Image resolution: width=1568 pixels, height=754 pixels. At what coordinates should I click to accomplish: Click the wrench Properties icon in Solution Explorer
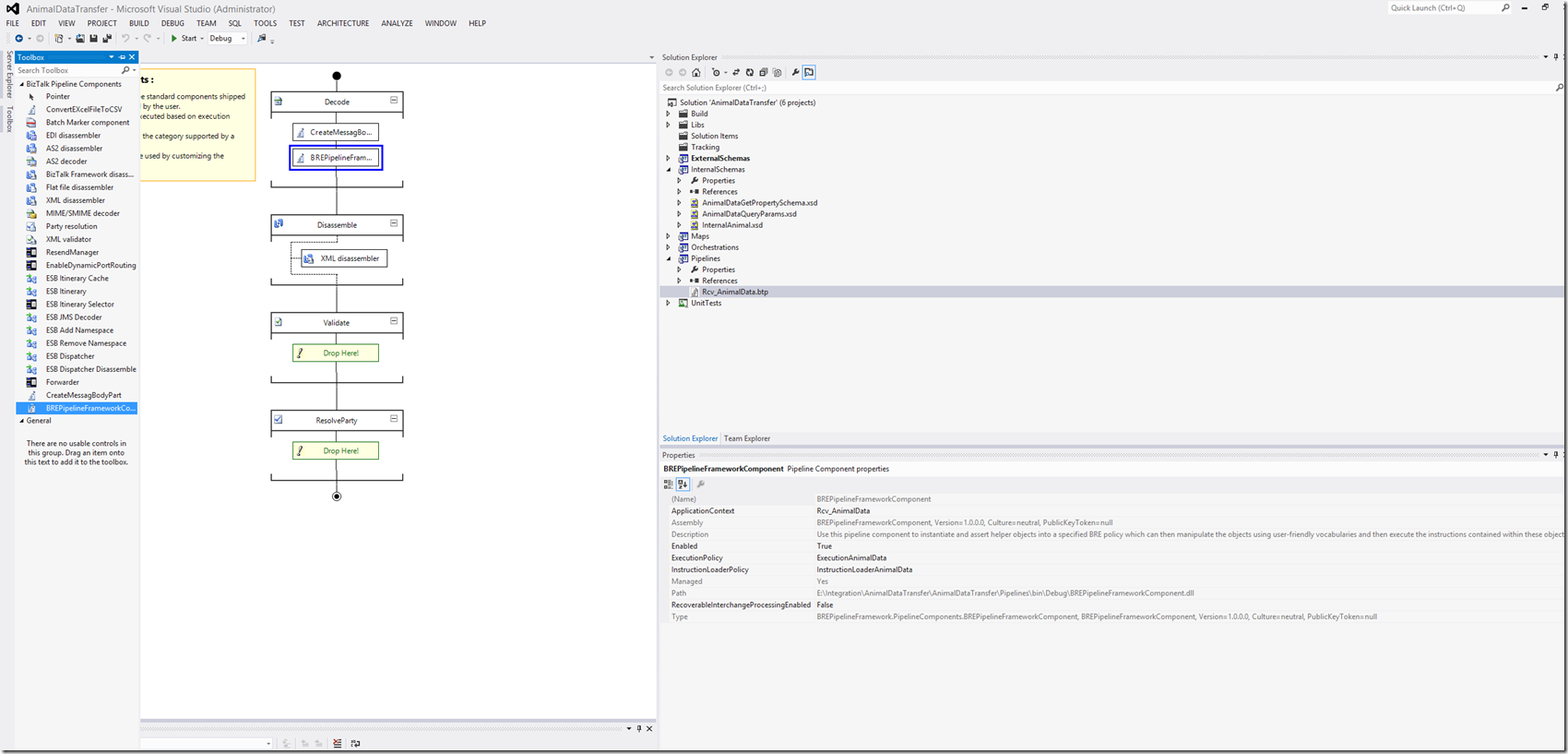click(795, 72)
